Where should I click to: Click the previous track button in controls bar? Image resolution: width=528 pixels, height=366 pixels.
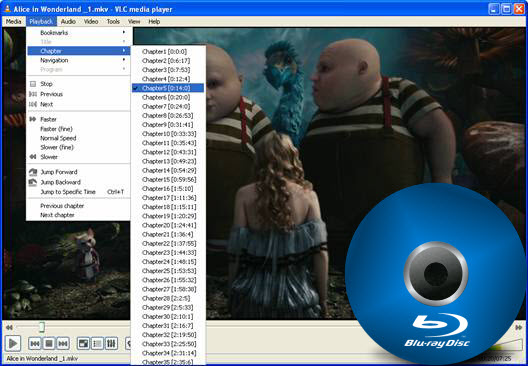(35, 343)
